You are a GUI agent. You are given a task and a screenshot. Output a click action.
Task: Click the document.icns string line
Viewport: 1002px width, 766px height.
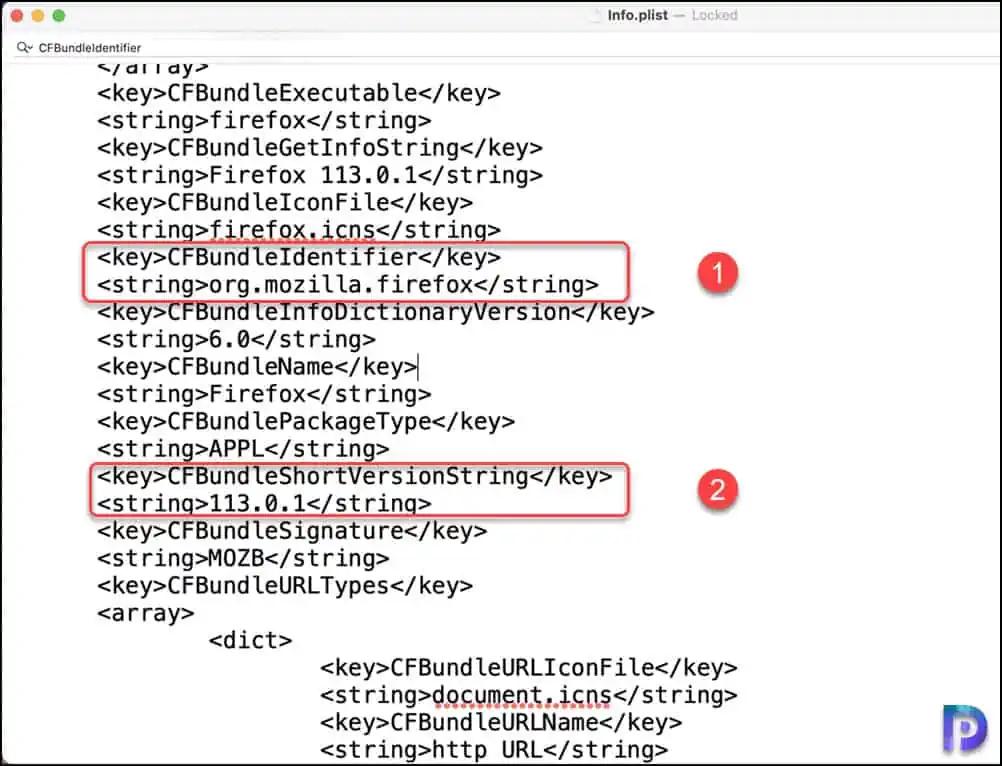528,696
